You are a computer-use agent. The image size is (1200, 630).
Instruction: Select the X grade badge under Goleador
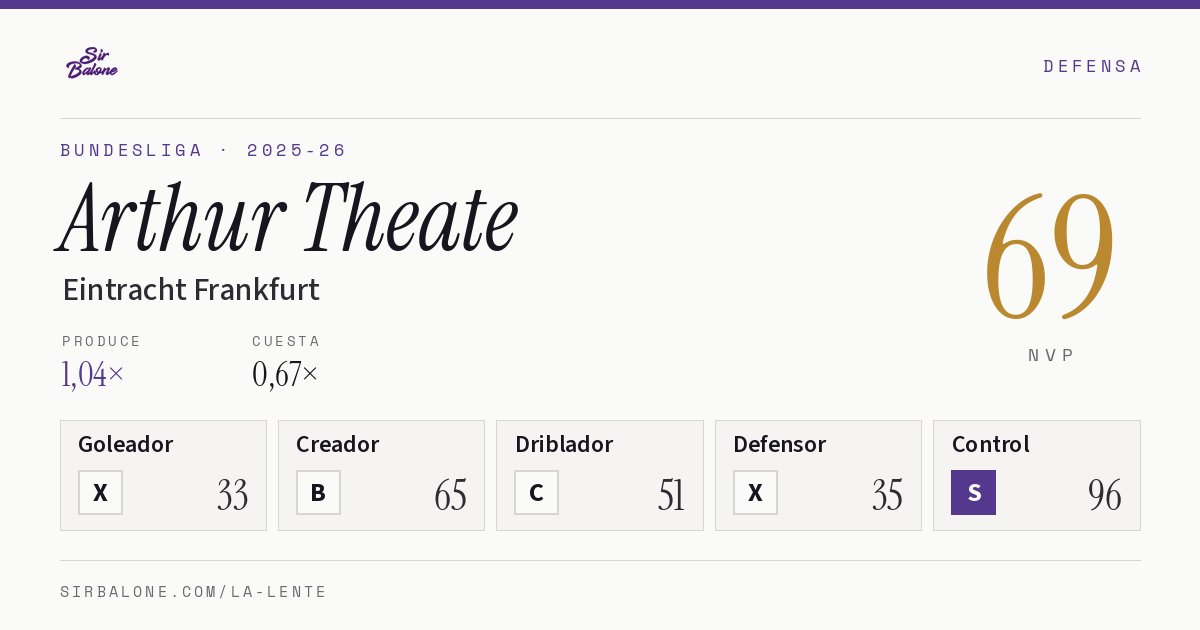100,492
